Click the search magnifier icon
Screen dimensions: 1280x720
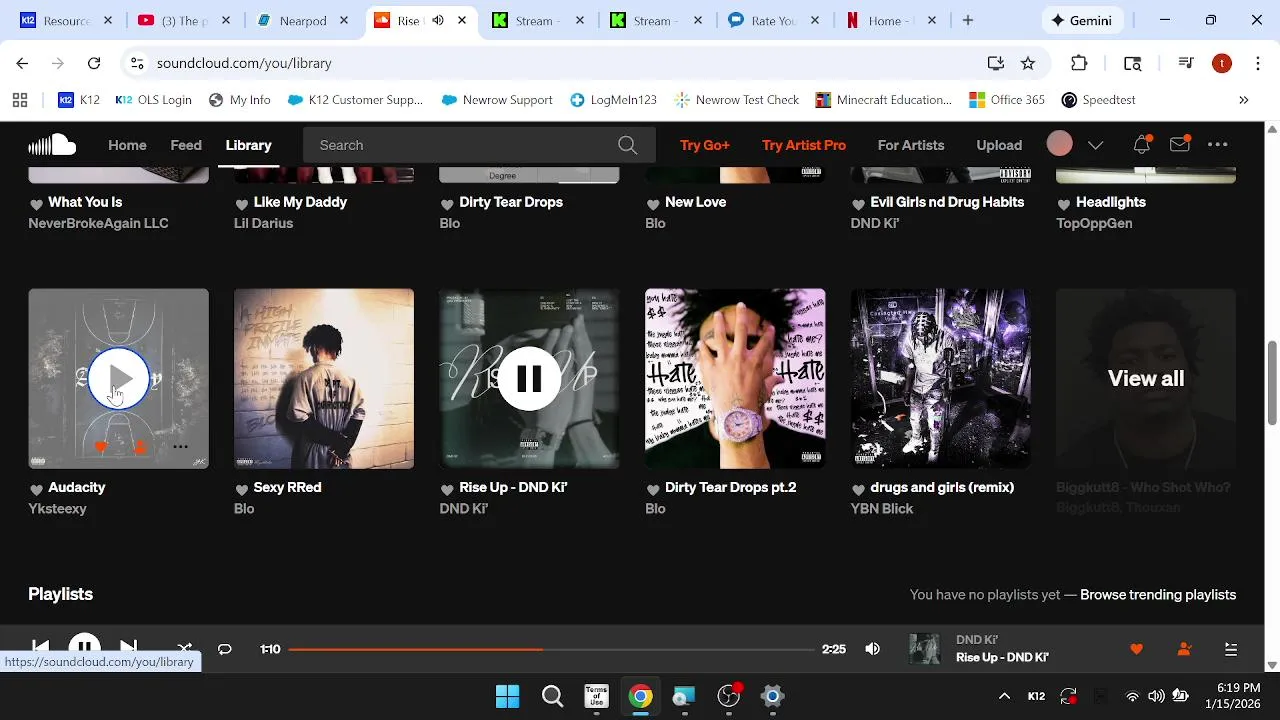627,145
